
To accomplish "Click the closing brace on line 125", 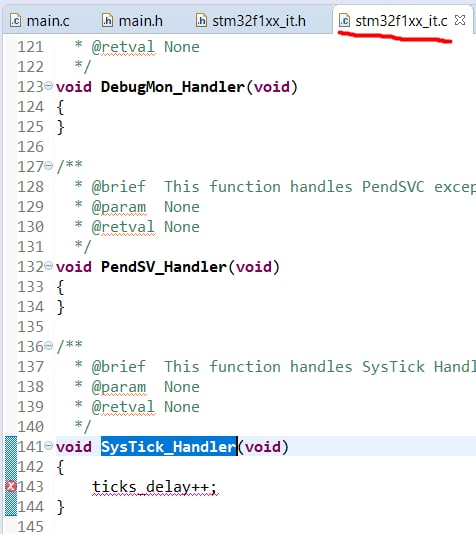I will point(60,127).
